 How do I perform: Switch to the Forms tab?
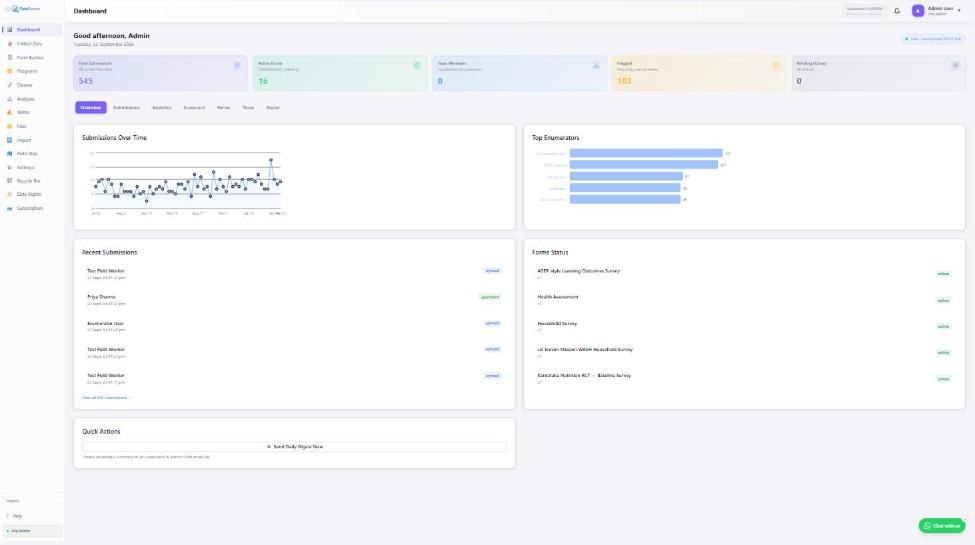pyautogui.click(x=223, y=108)
